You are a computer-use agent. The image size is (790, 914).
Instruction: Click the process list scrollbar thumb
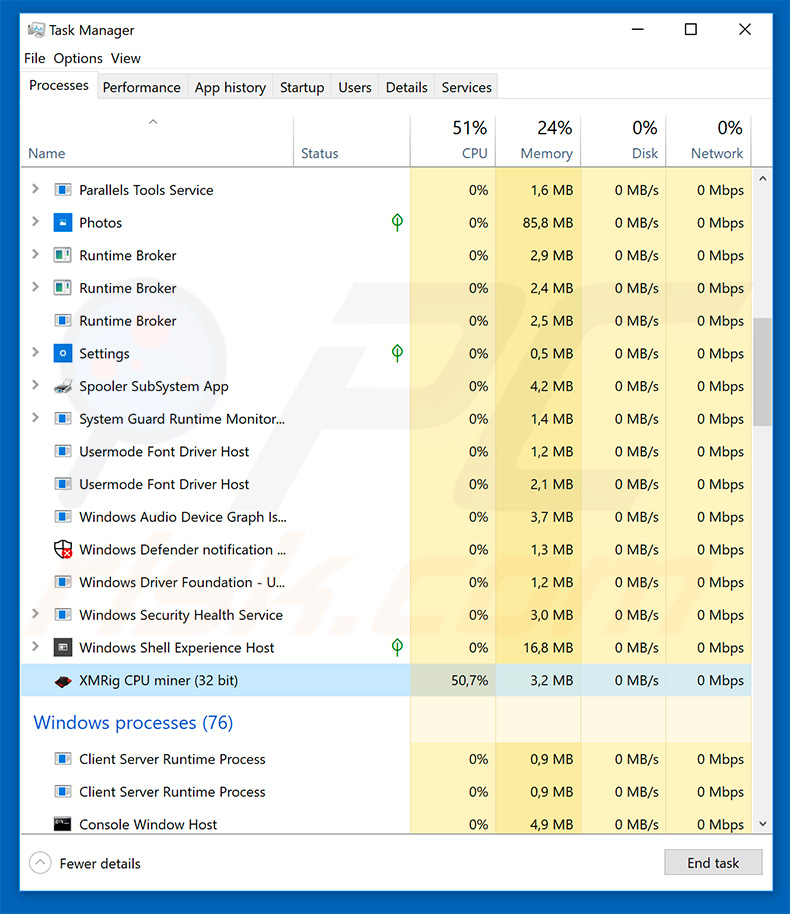pyautogui.click(x=762, y=372)
